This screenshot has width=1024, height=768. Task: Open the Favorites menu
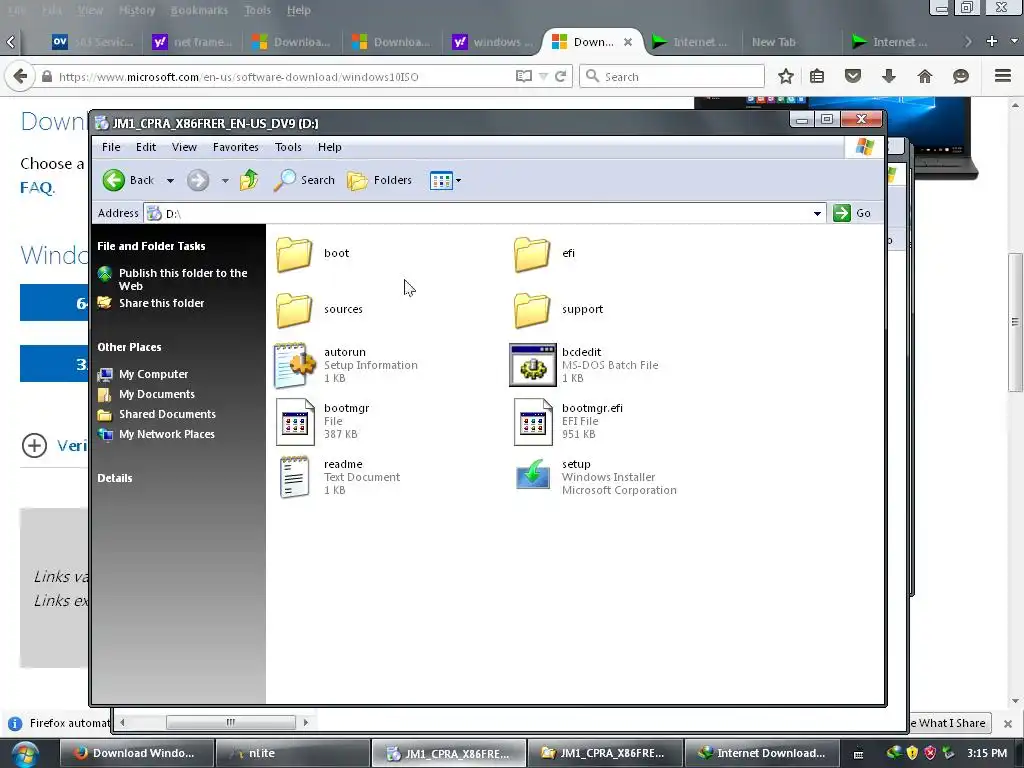[236, 147]
